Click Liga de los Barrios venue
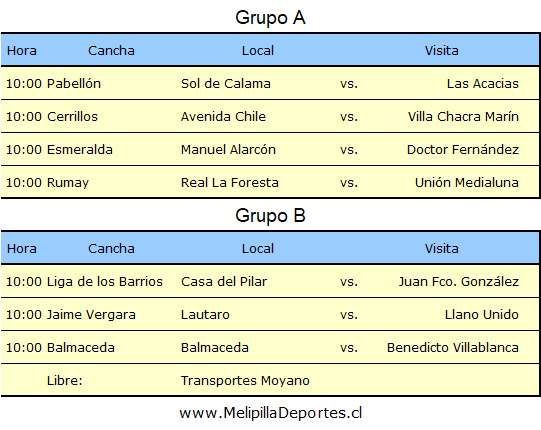Image resolution: width=541 pixels, height=430 pixels. tap(105, 282)
